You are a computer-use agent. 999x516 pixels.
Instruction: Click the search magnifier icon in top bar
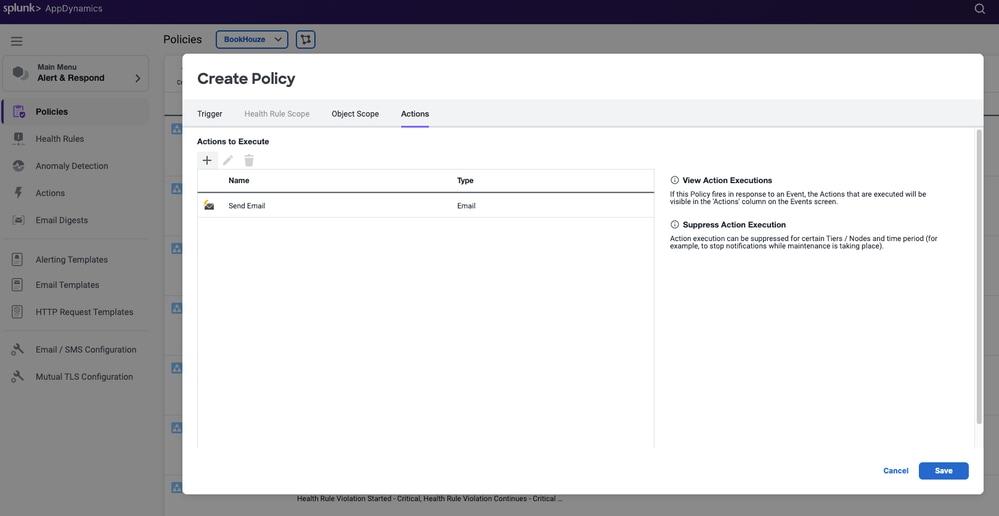pos(980,9)
